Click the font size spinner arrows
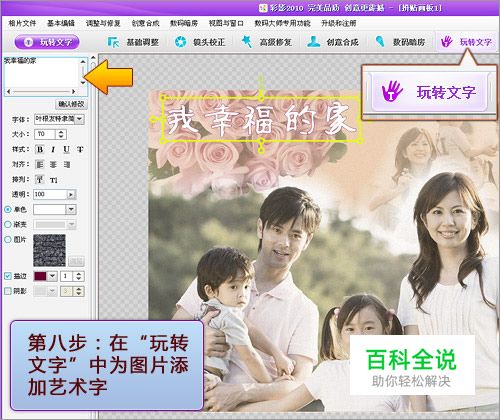500x420 pixels. [x=61, y=134]
